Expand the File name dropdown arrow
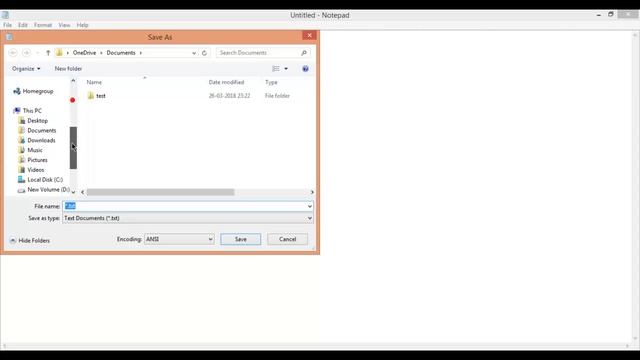This screenshot has height=360, width=640. (310, 206)
